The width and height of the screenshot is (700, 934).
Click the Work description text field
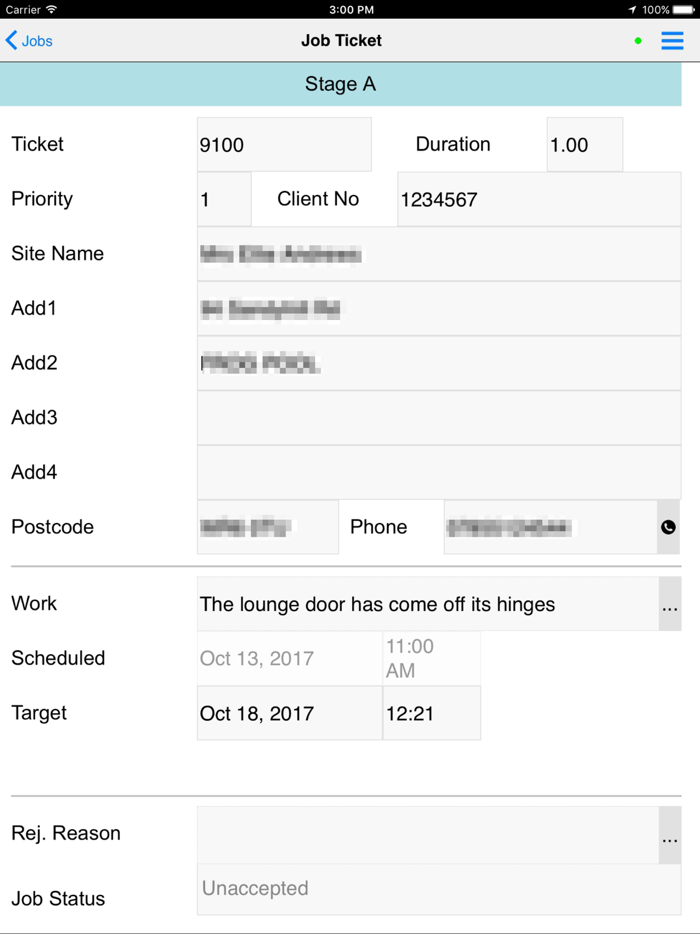pos(427,604)
